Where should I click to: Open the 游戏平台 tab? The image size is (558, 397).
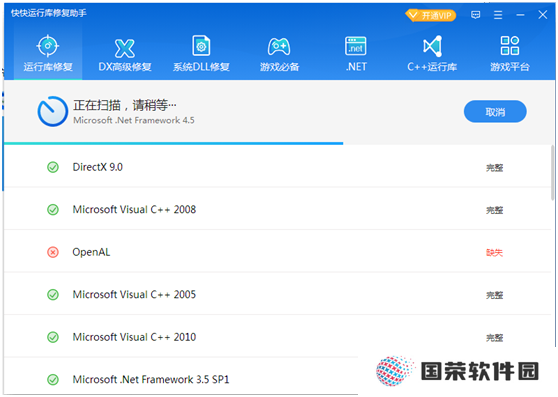(510, 53)
